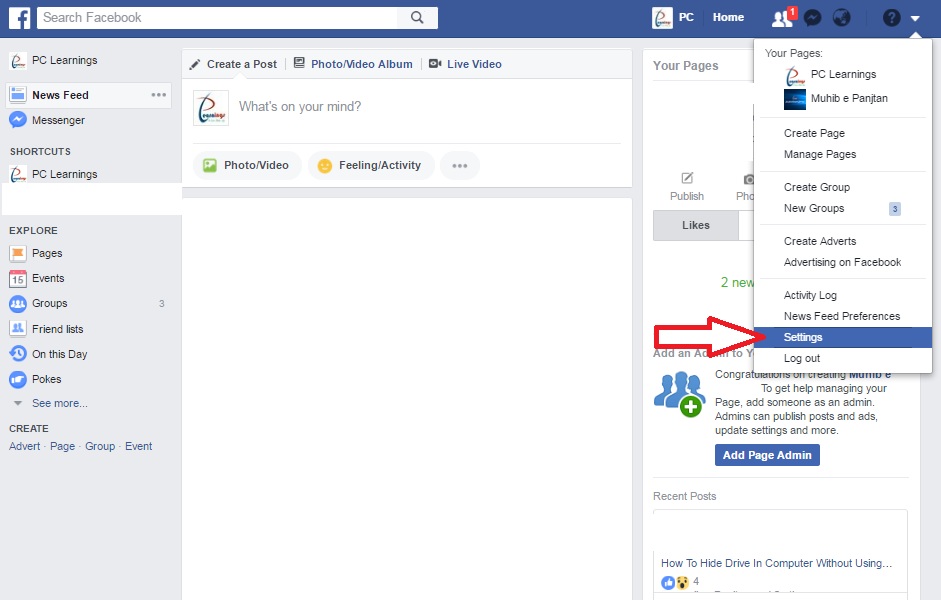
Task: Click the Events calendar icon
Action: [18, 278]
